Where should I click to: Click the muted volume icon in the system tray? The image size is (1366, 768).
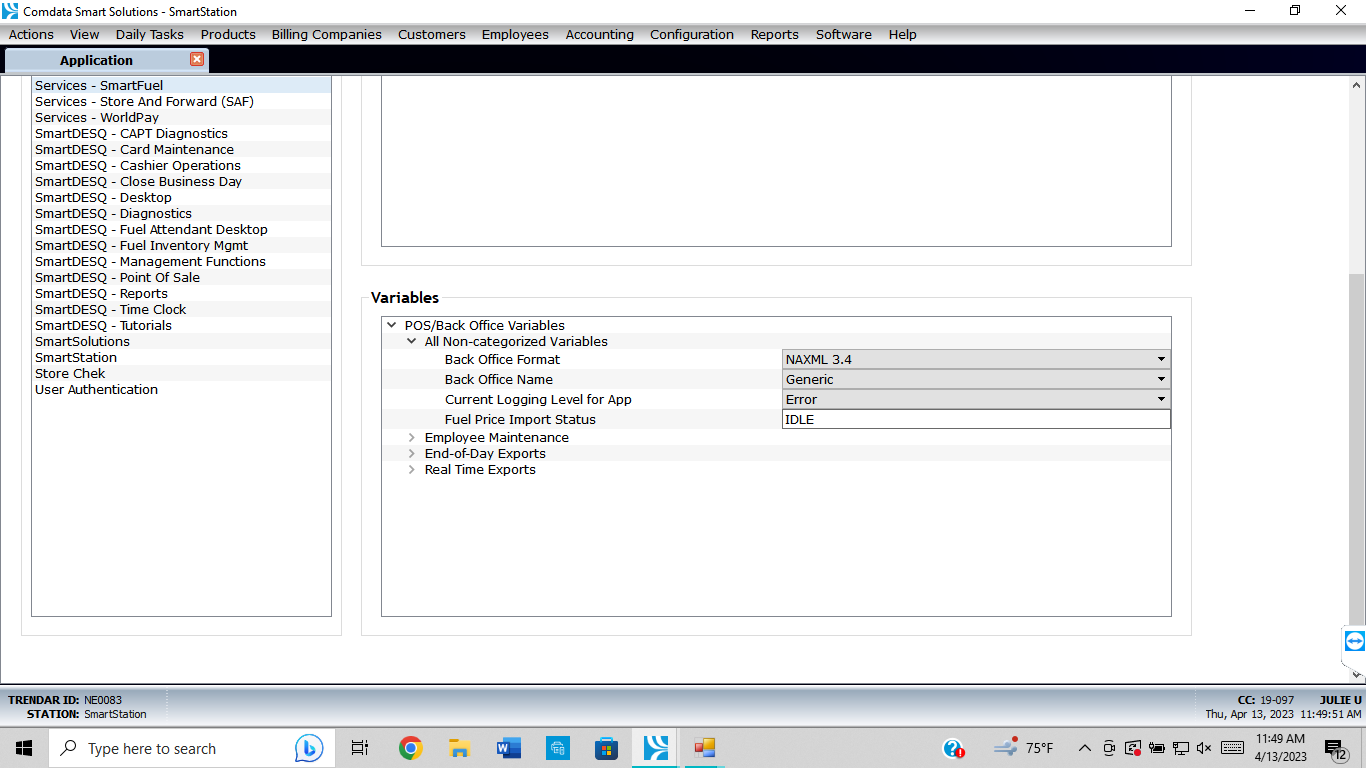click(1204, 747)
